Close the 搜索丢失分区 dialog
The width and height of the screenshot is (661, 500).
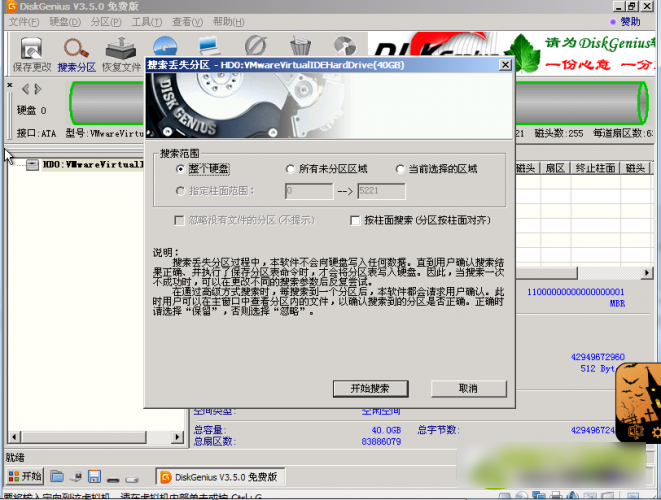click(505, 65)
